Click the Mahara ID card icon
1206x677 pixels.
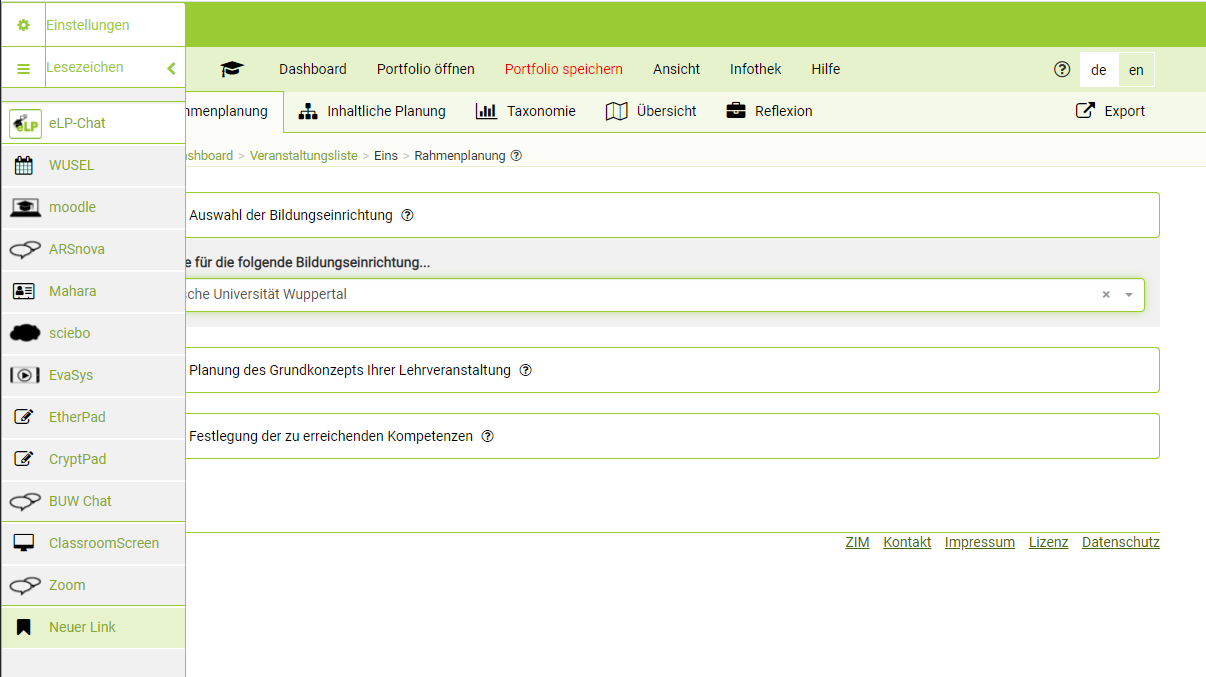tap(25, 292)
